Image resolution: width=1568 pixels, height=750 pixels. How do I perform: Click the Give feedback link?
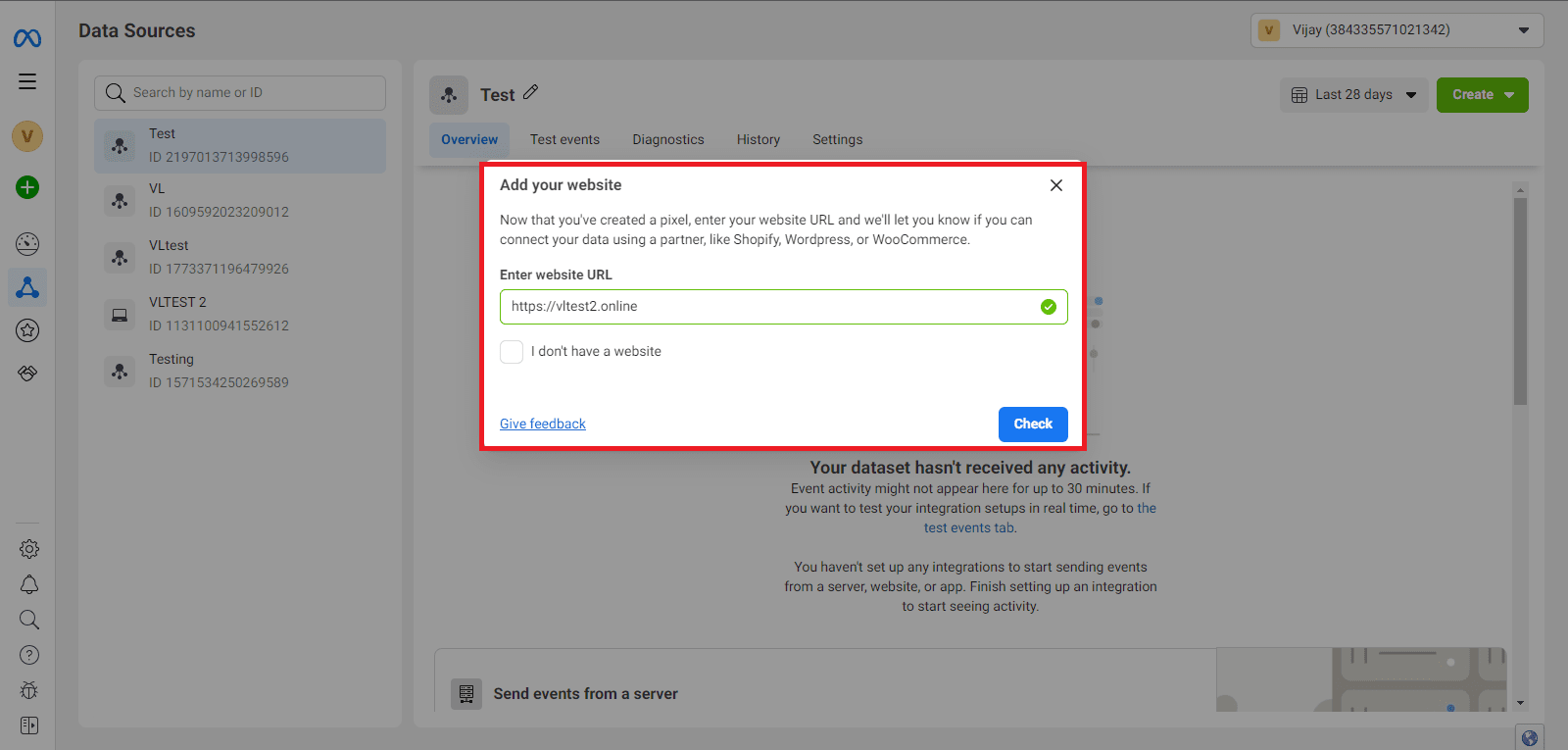543,424
